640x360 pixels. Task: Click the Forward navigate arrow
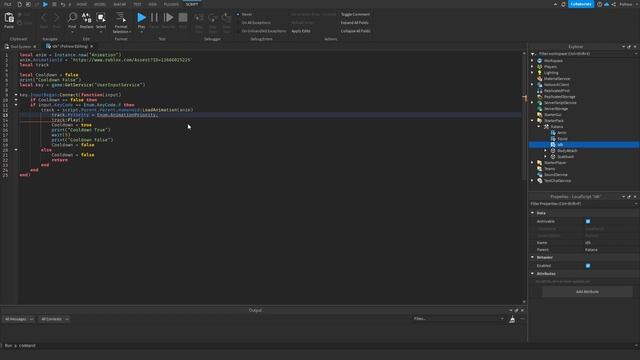click(x=56, y=17)
